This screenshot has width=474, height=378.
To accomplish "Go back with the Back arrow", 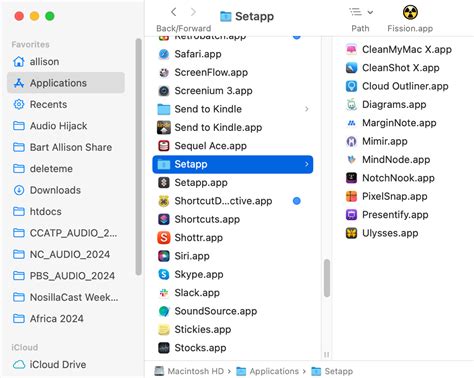I will [x=174, y=12].
